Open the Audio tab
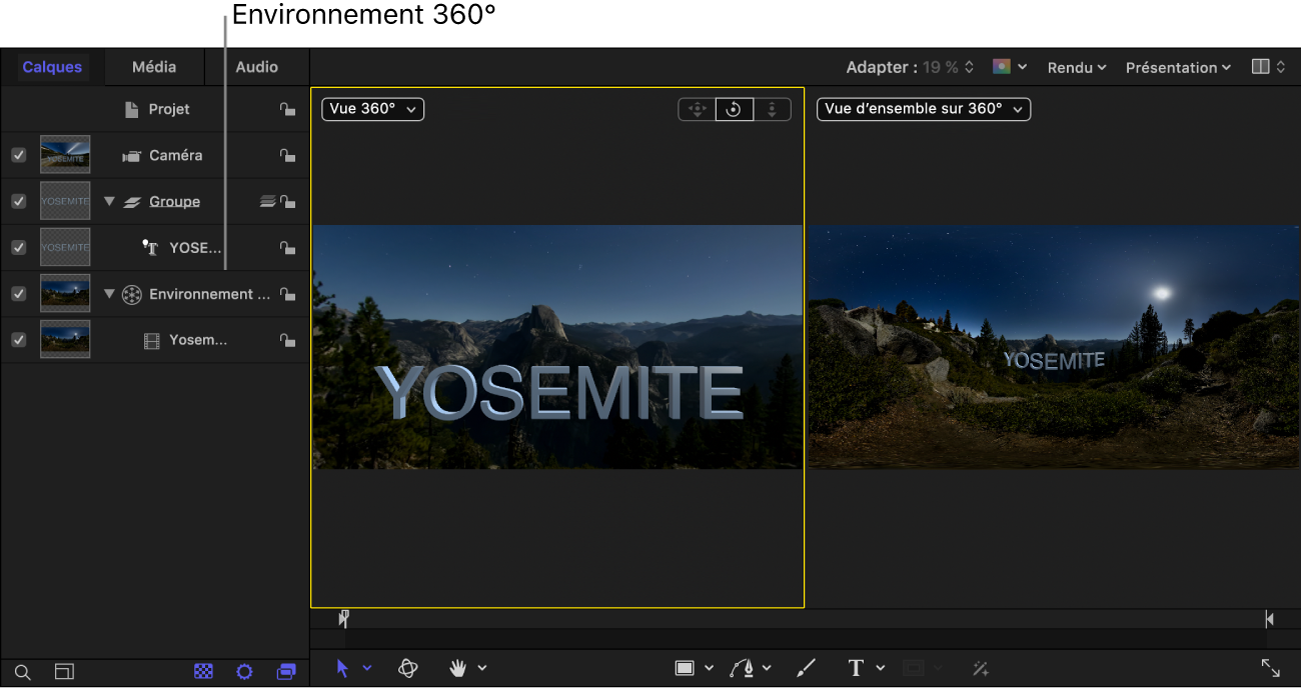Image resolution: width=1301 pixels, height=689 pixels. pos(256,67)
